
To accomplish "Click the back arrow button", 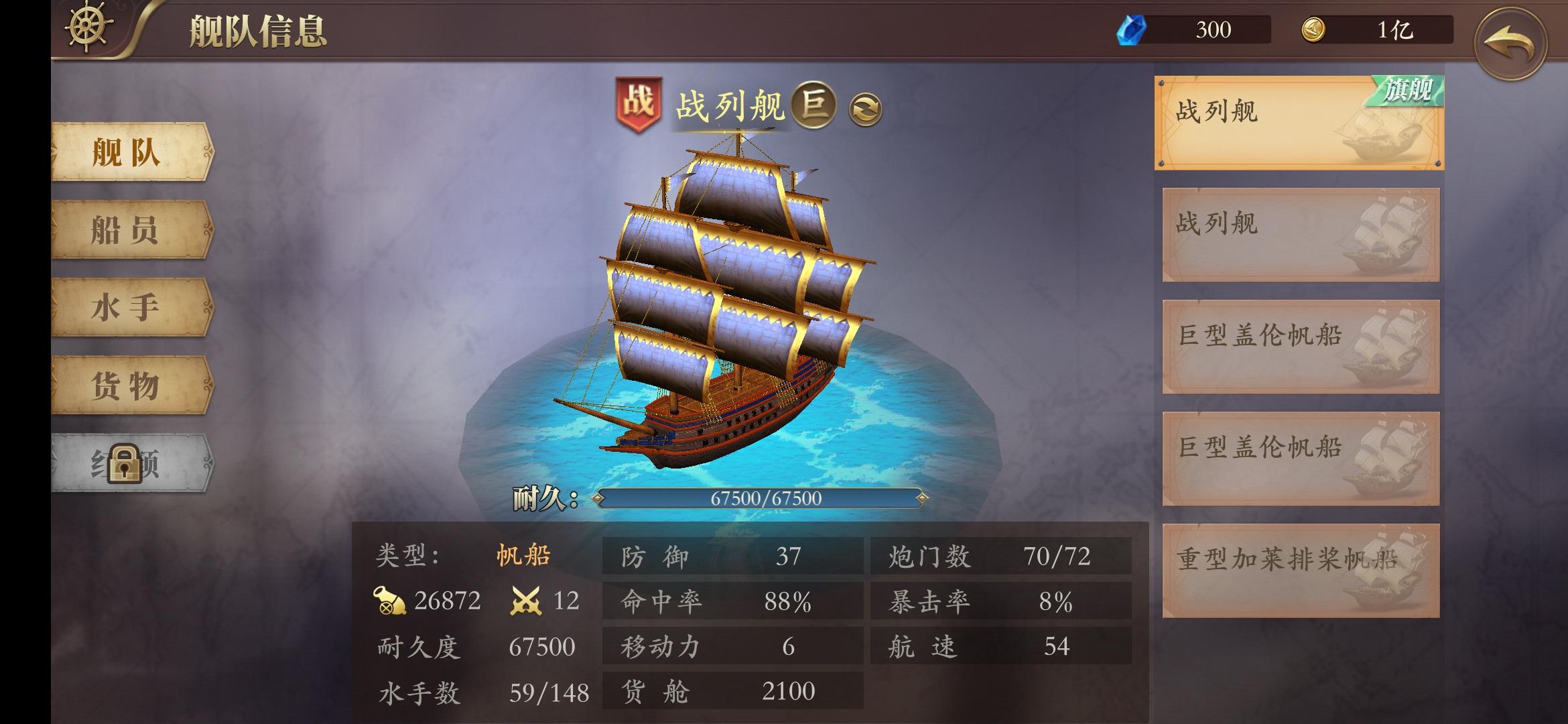I will pyautogui.click(x=1511, y=44).
